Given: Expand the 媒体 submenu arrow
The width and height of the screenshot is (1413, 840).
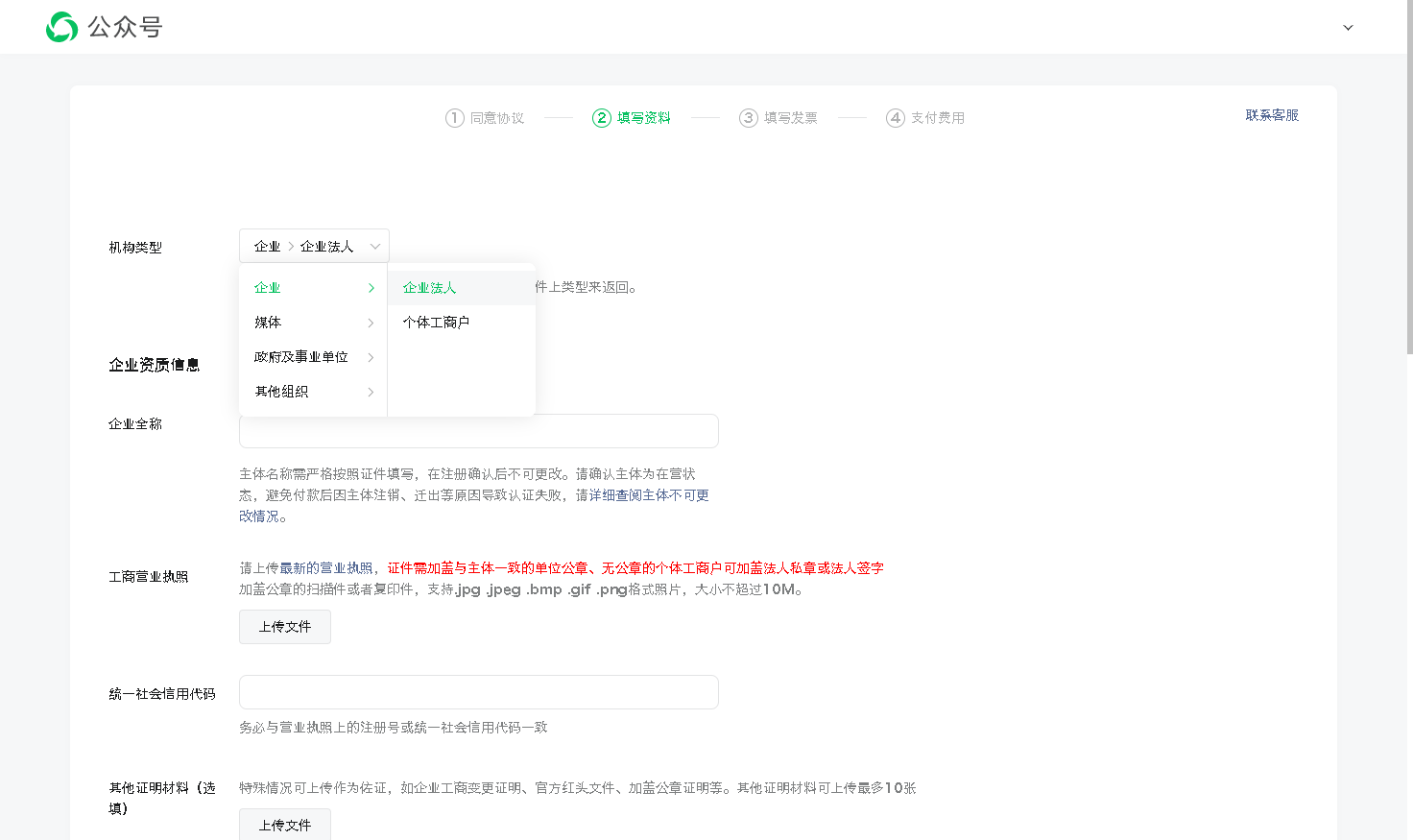Looking at the screenshot, I should [x=371, y=323].
